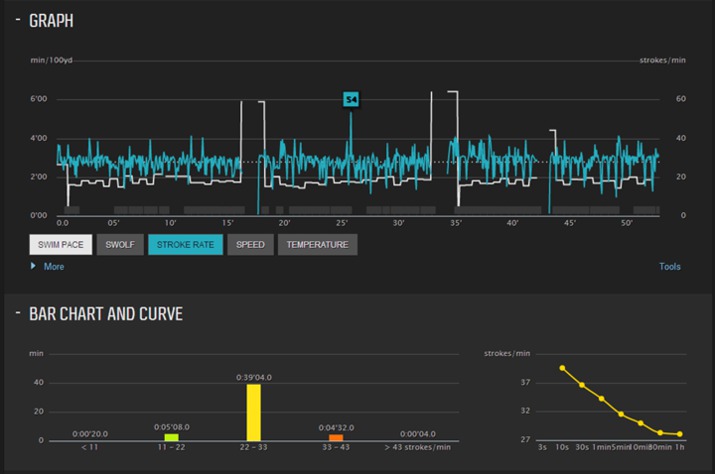Toggle the SWOLF graph series
This screenshot has width=715, height=474.
[x=120, y=245]
